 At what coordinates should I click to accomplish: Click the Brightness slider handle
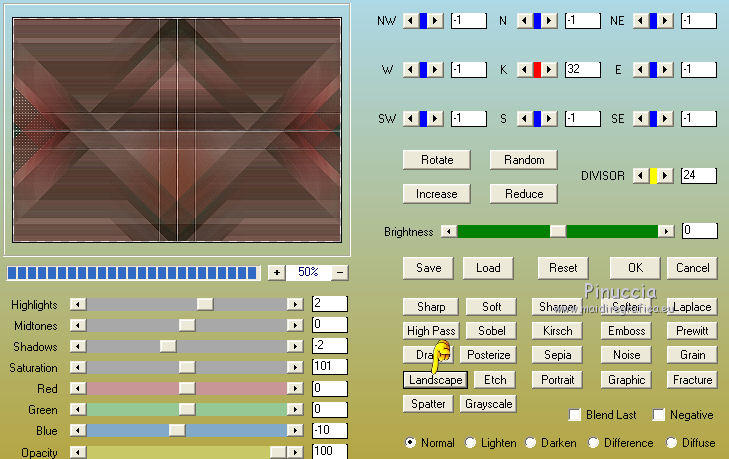coord(558,231)
